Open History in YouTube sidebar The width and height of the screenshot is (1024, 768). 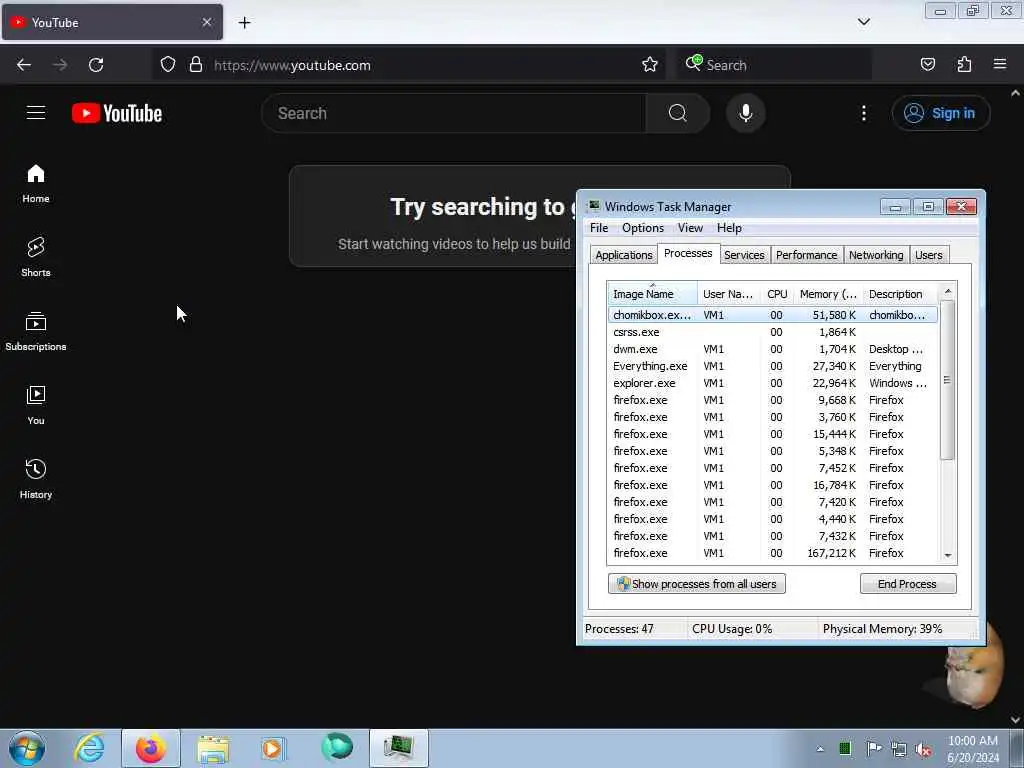pos(36,479)
